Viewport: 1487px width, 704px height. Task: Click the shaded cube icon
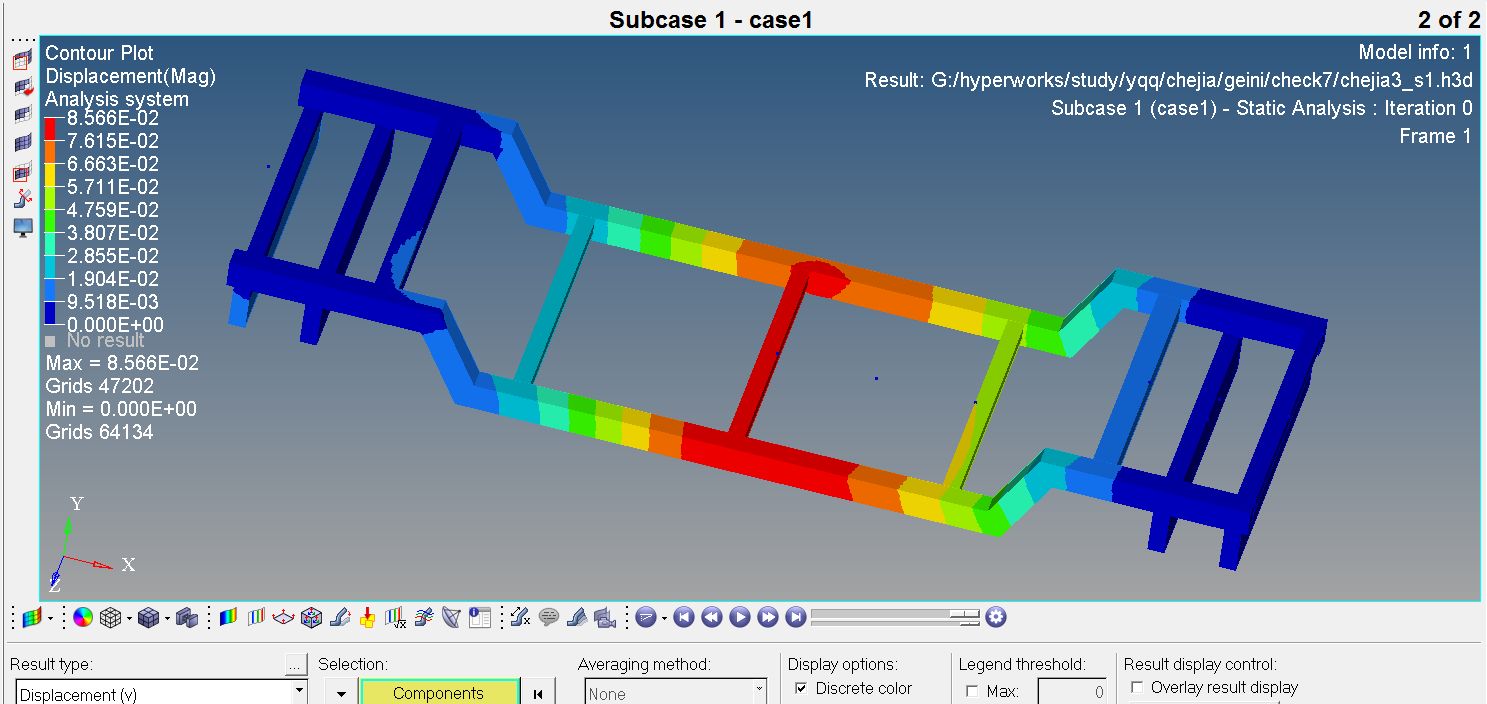[x=148, y=618]
